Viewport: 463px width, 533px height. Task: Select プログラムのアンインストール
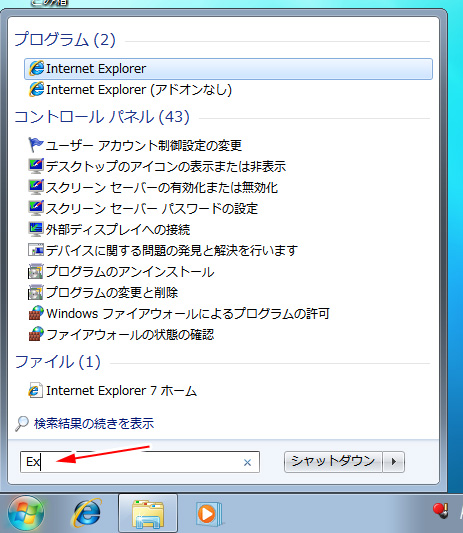pos(121,272)
